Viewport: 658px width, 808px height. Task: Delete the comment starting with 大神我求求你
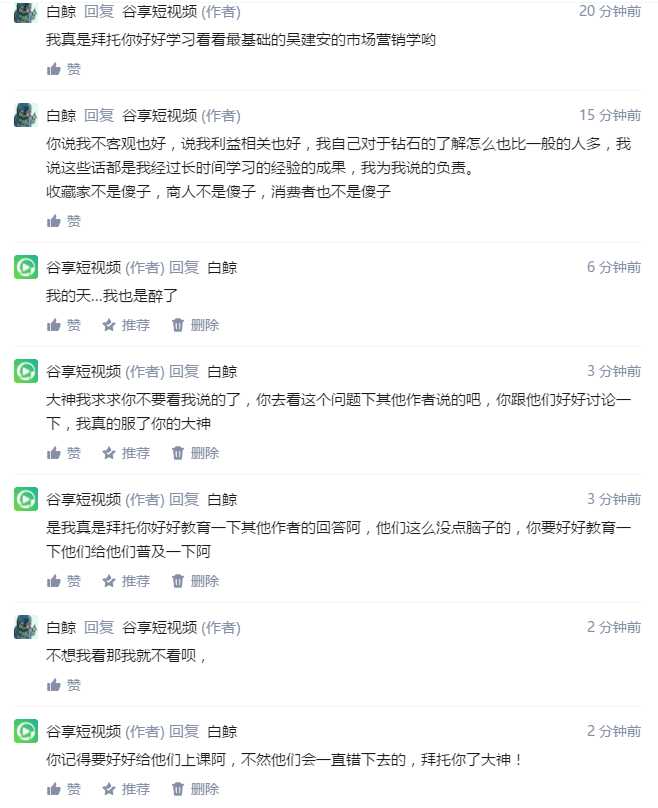point(178,453)
